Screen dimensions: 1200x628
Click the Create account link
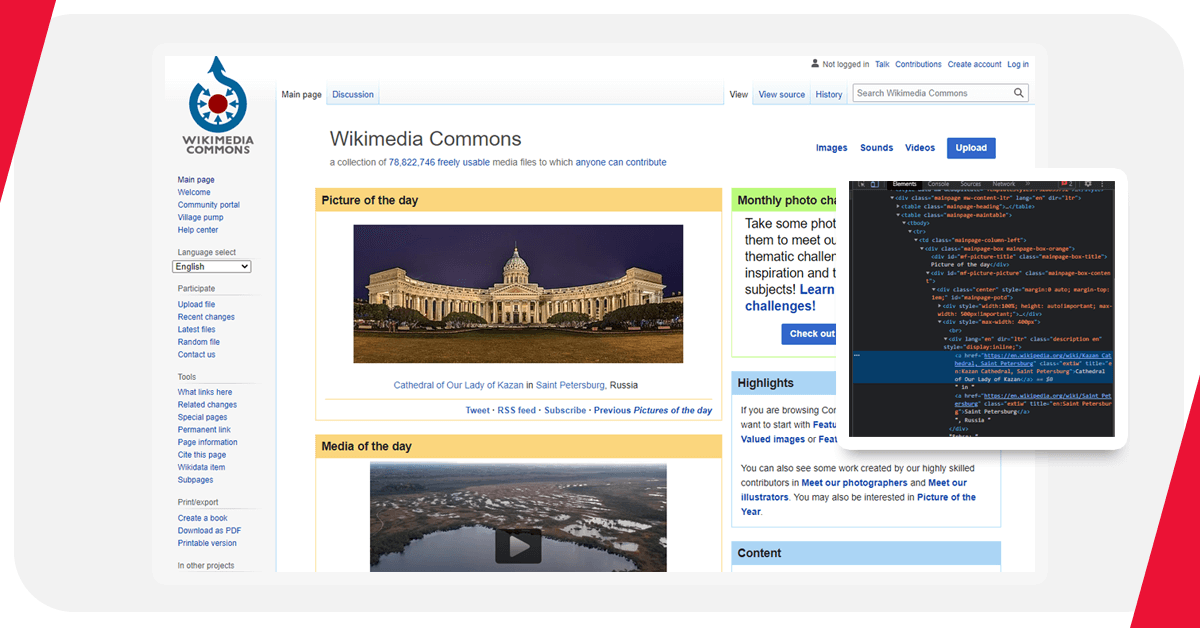[x=975, y=64]
